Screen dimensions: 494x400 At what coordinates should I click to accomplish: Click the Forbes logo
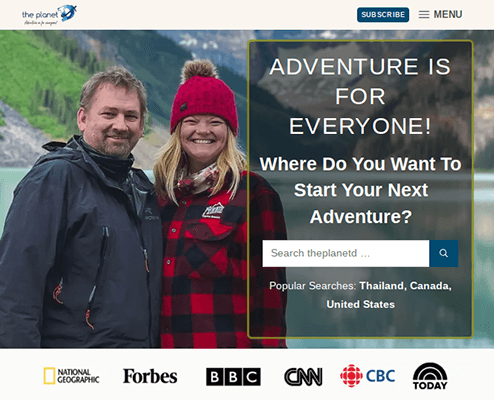coord(150,376)
